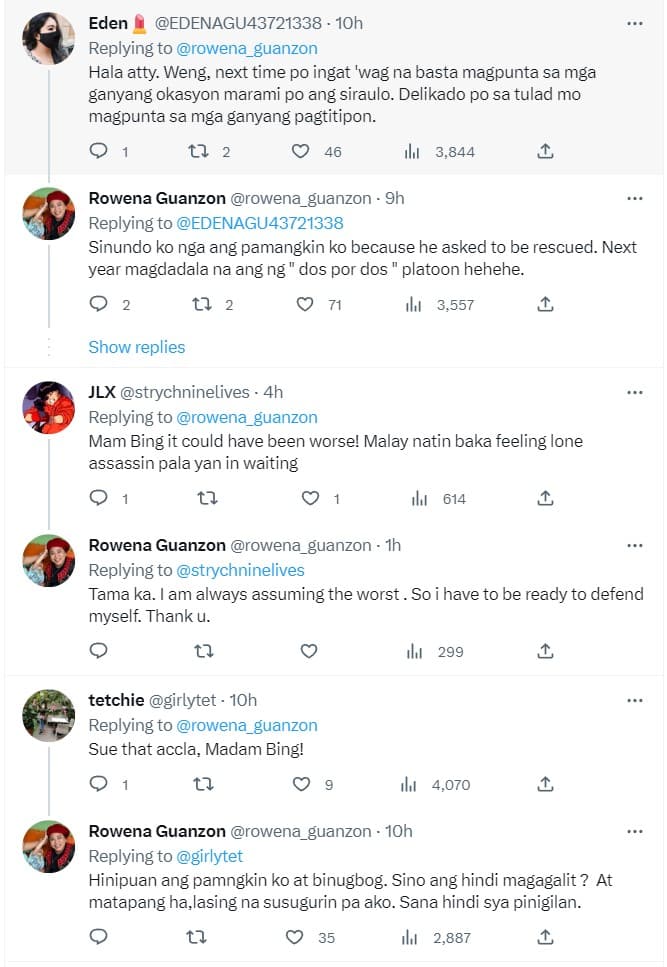Image resolution: width=667 pixels, height=967 pixels.
Task: Open more options on Eden's tweet
Action: click(634, 23)
